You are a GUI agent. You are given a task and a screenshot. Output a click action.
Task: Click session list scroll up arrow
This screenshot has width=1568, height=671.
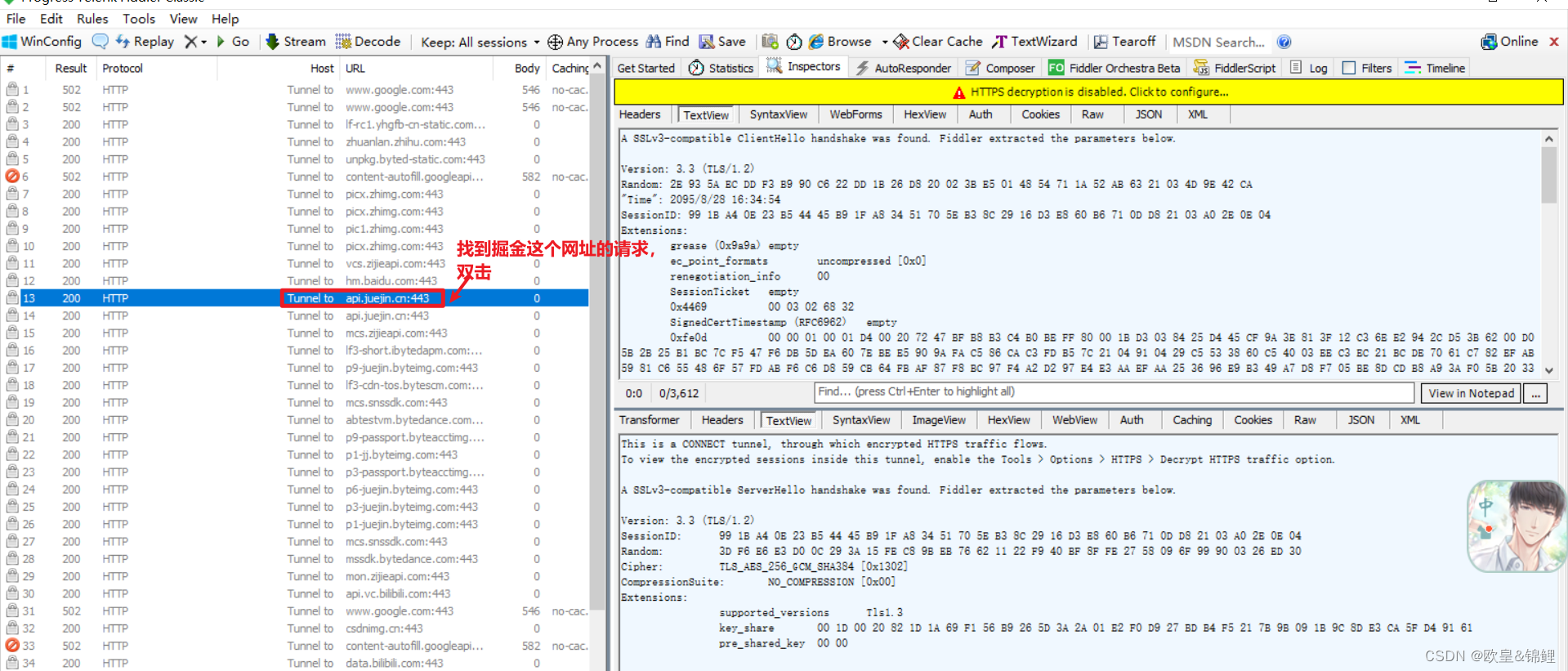[597, 66]
